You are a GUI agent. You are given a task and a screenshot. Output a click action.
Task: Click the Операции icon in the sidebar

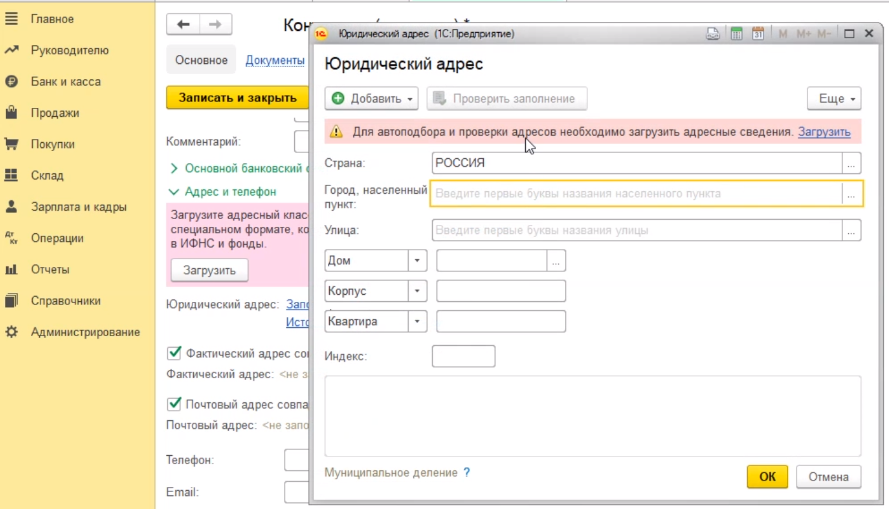[11, 238]
